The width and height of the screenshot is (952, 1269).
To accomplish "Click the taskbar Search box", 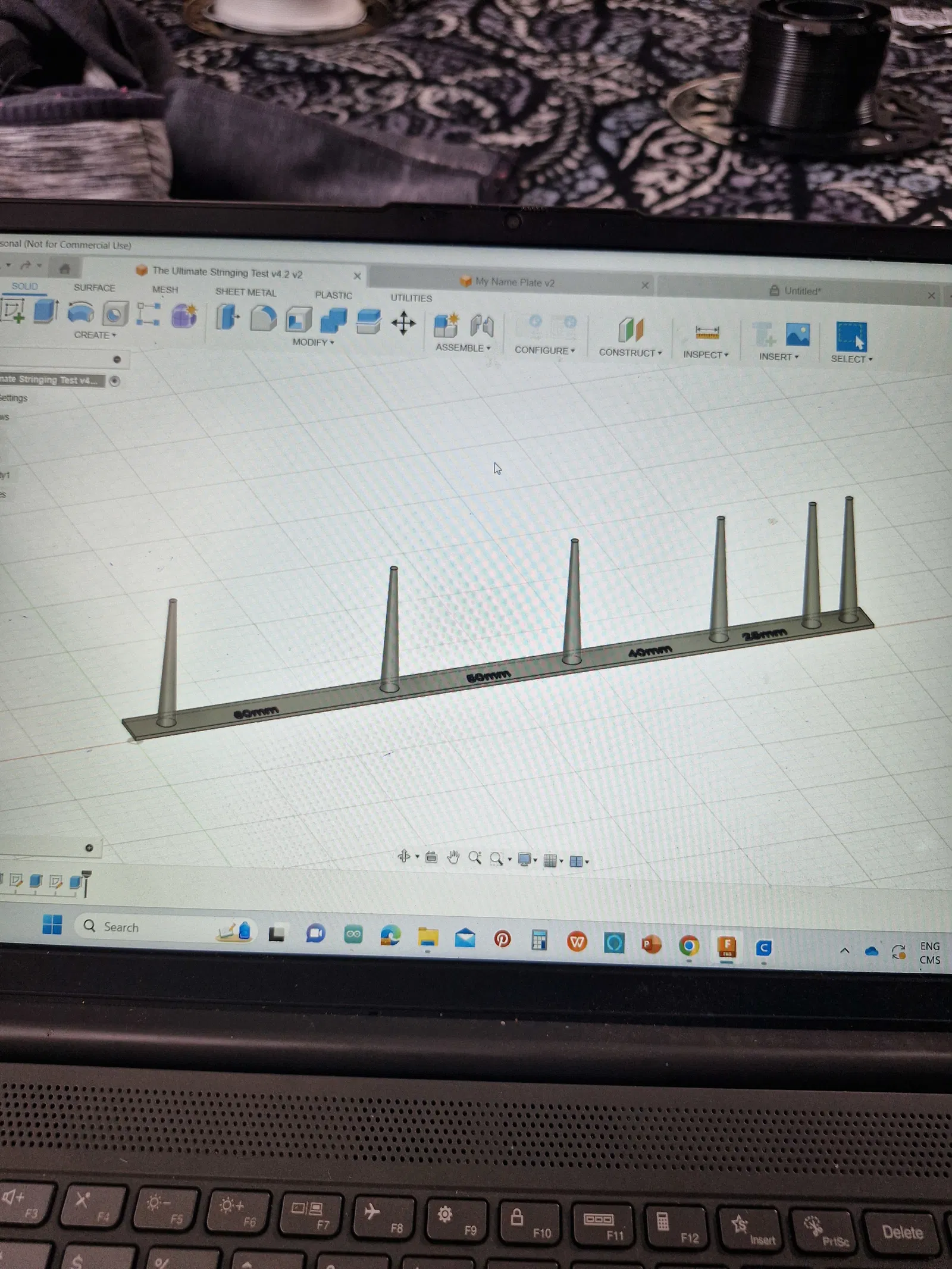I will pyautogui.click(x=166, y=928).
